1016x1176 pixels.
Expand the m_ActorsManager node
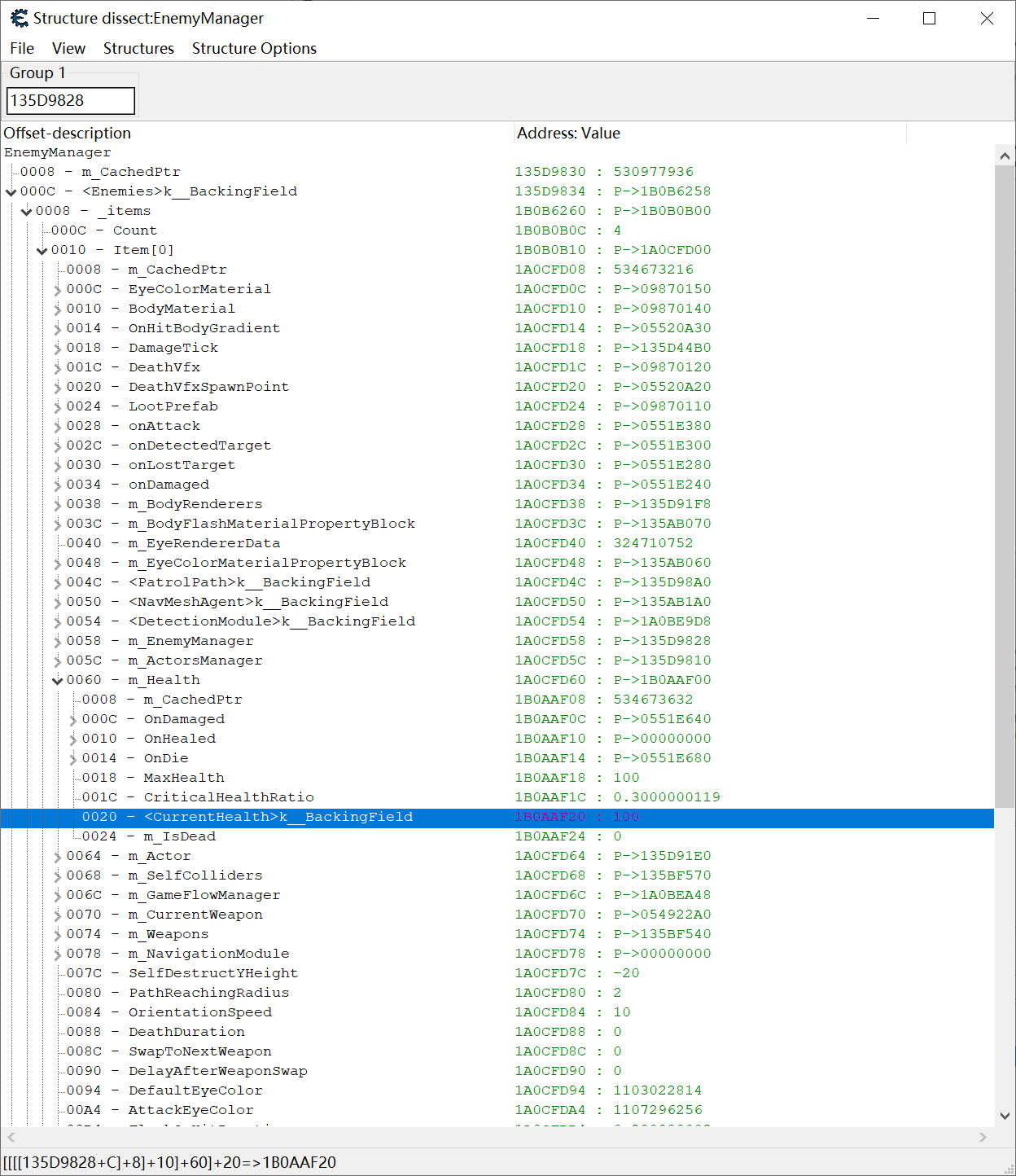57,661
